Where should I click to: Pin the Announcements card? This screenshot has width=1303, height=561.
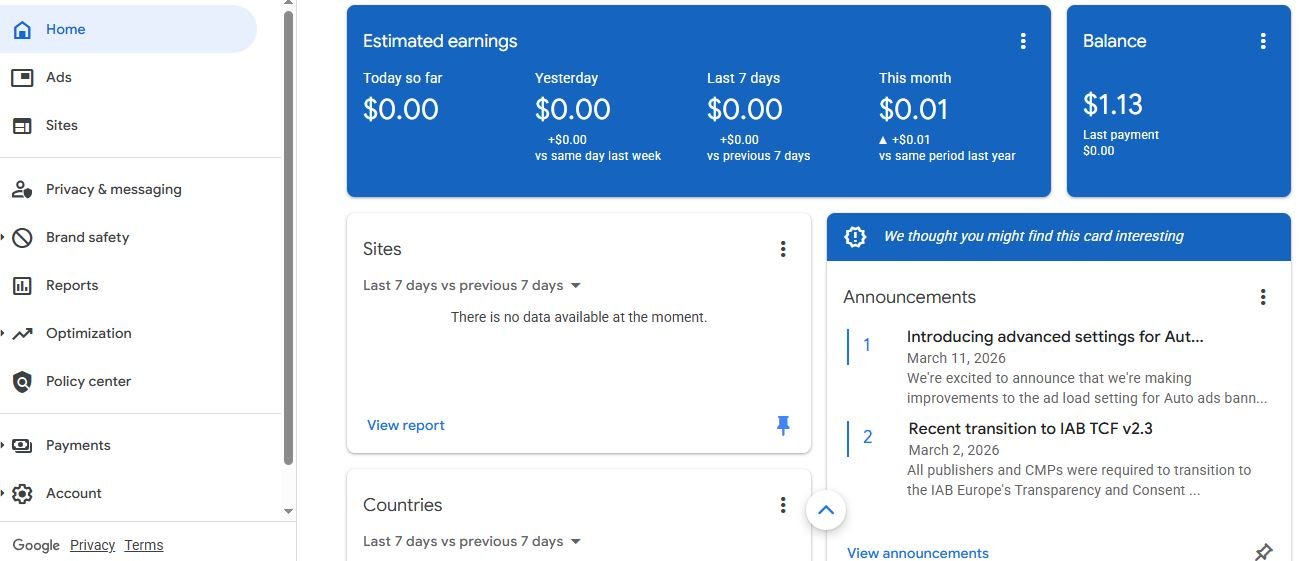tap(1263, 552)
